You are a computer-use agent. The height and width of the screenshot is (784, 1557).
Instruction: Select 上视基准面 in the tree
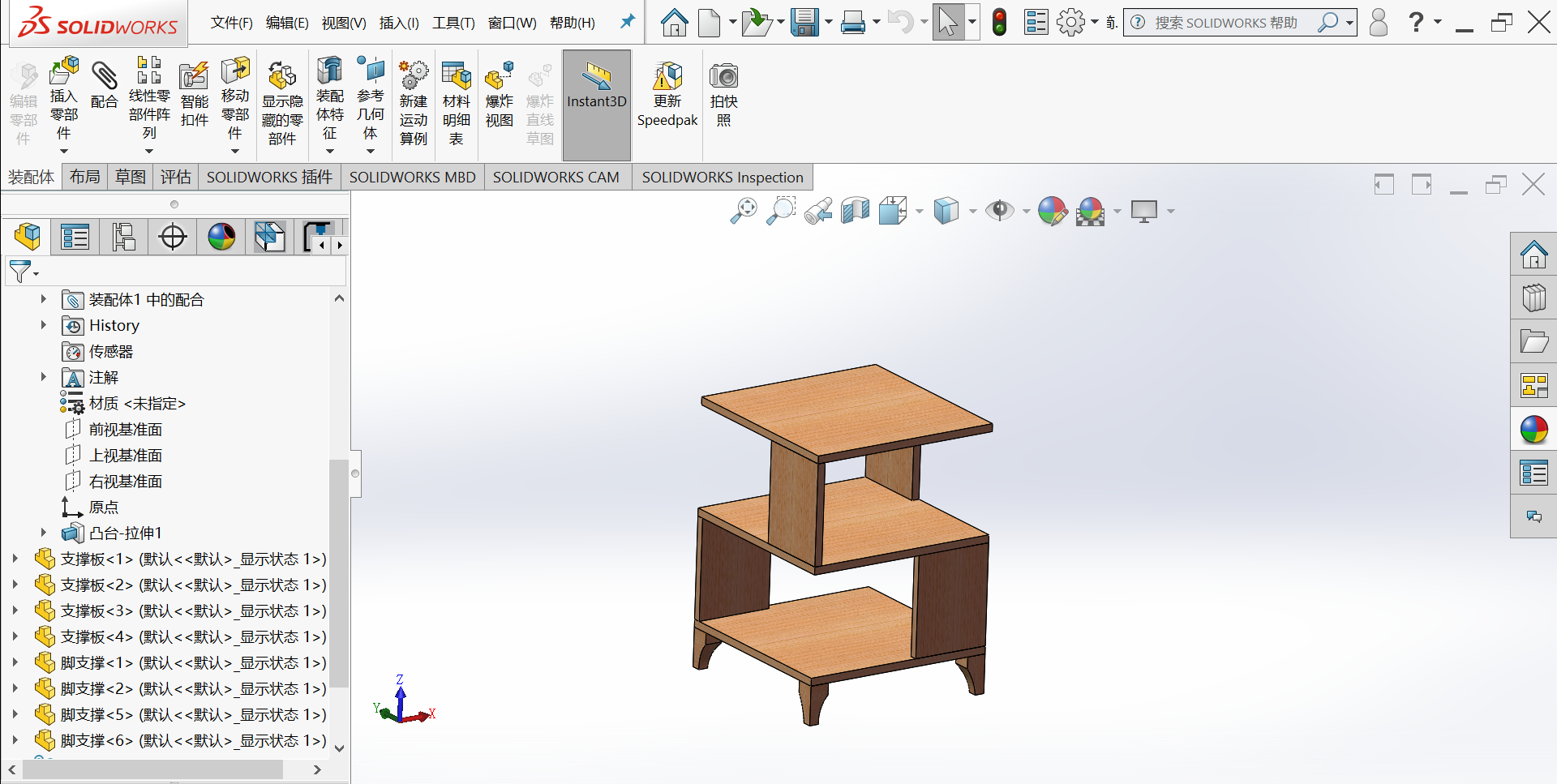(126, 455)
